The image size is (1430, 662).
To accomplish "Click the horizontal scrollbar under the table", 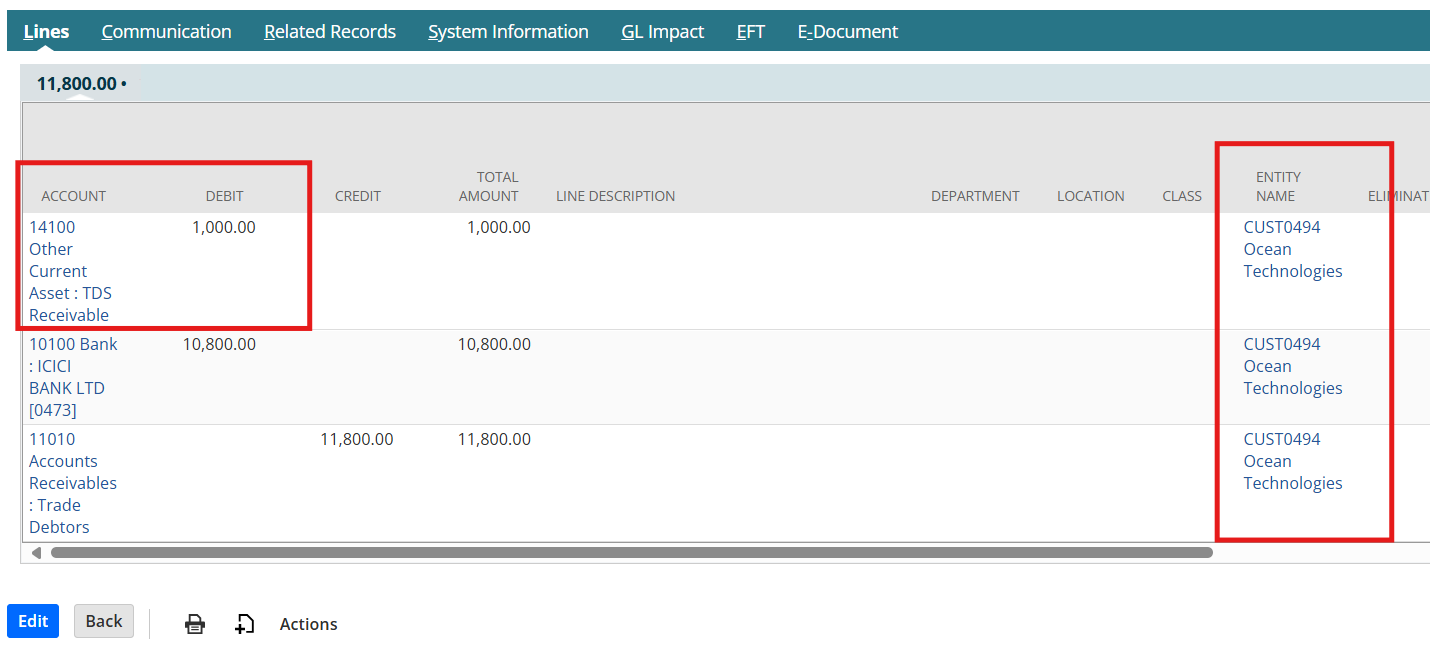I will tap(630, 552).
